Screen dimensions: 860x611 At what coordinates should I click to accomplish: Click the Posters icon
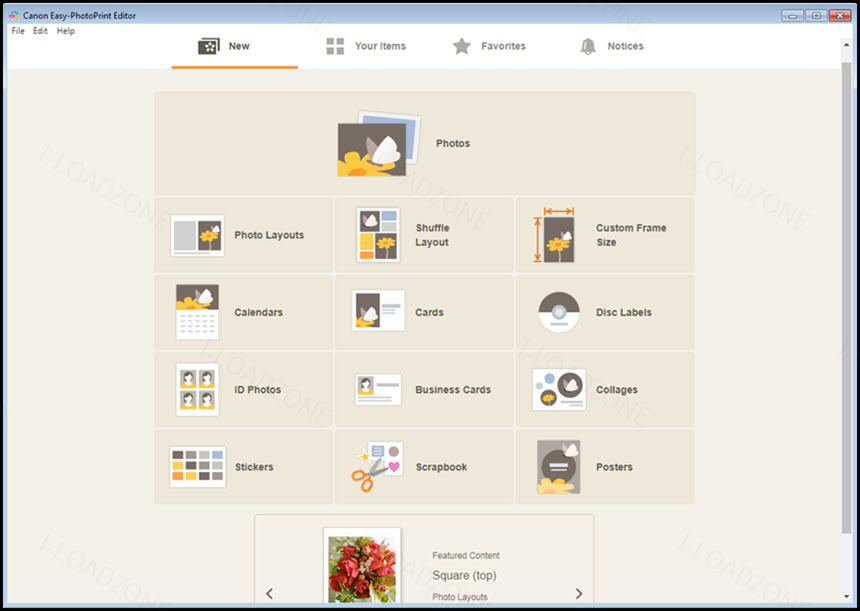coord(559,467)
